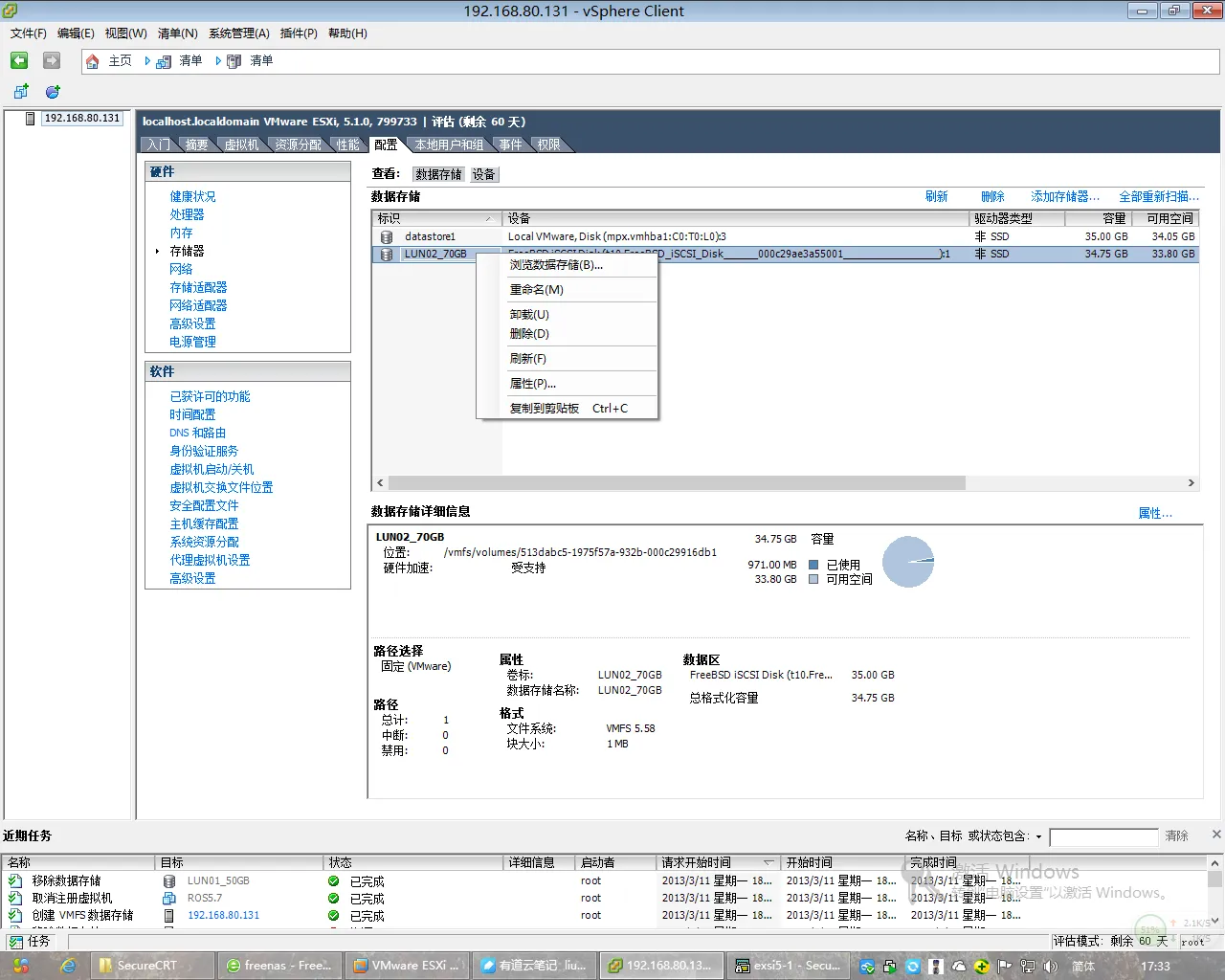1225x980 pixels.
Task: Open the 清单(N) menu
Action: [x=177, y=33]
